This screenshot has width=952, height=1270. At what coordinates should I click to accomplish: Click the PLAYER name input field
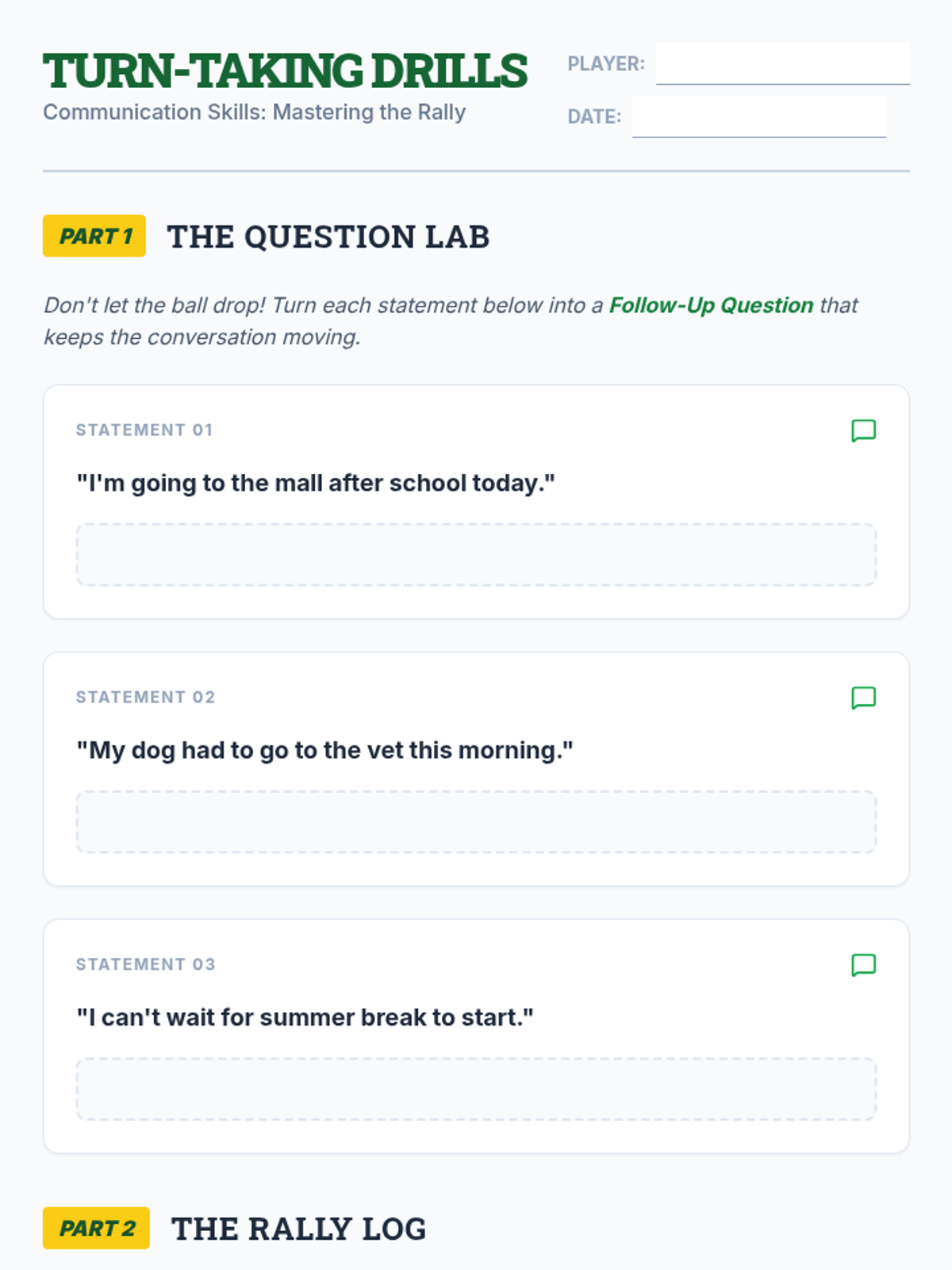tap(782, 63)
